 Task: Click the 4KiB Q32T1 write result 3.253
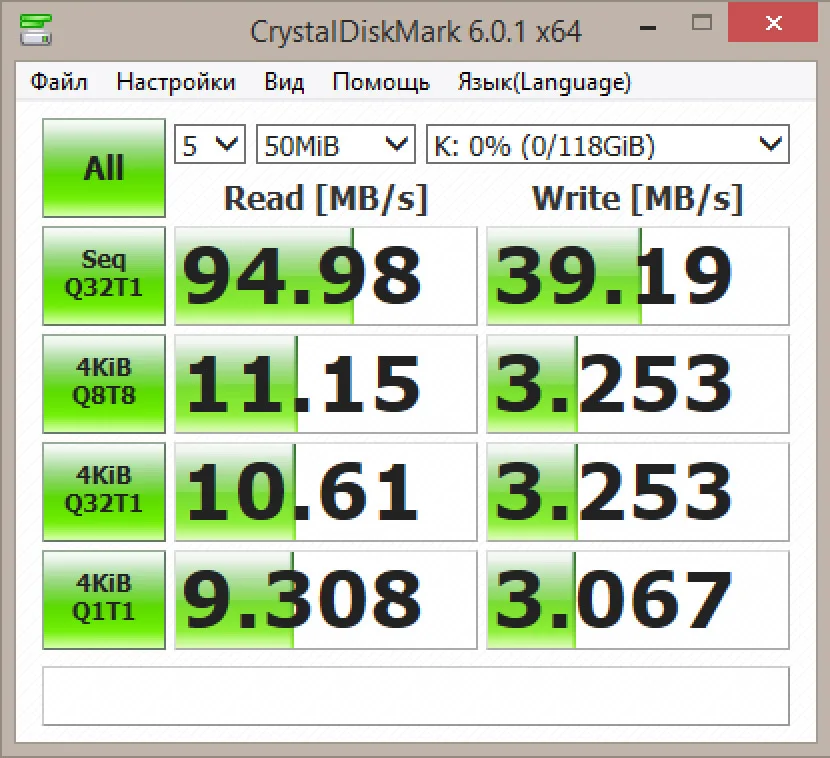pos(638,492)
